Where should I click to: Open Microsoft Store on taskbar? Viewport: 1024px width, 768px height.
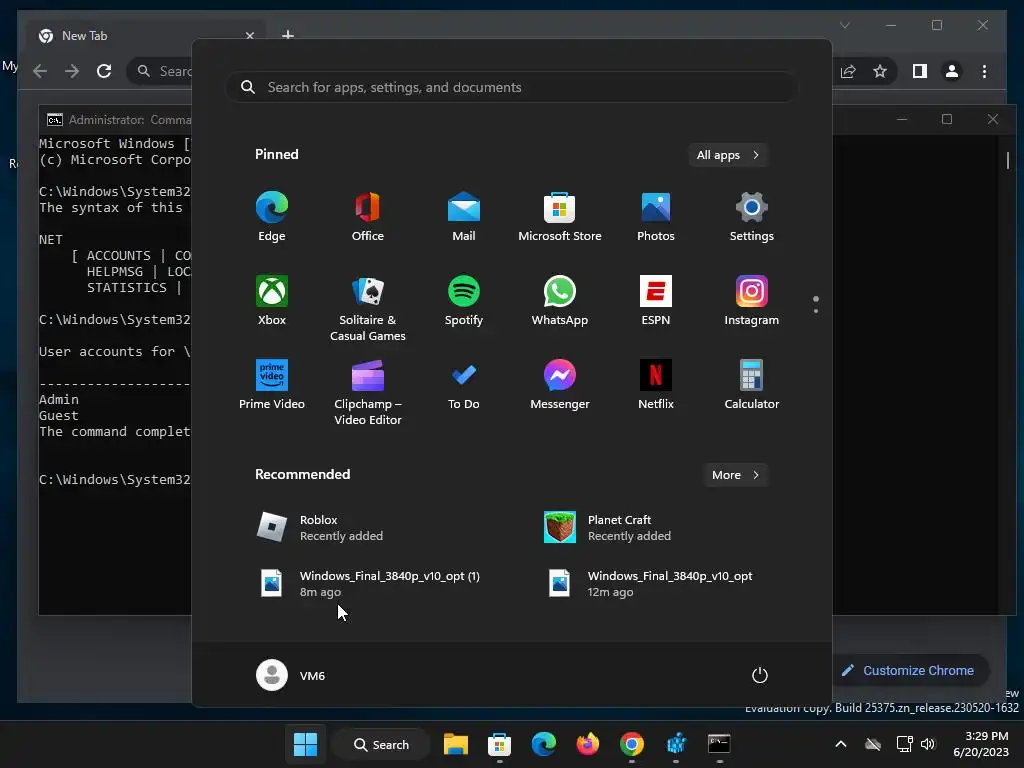pos(500,744)
